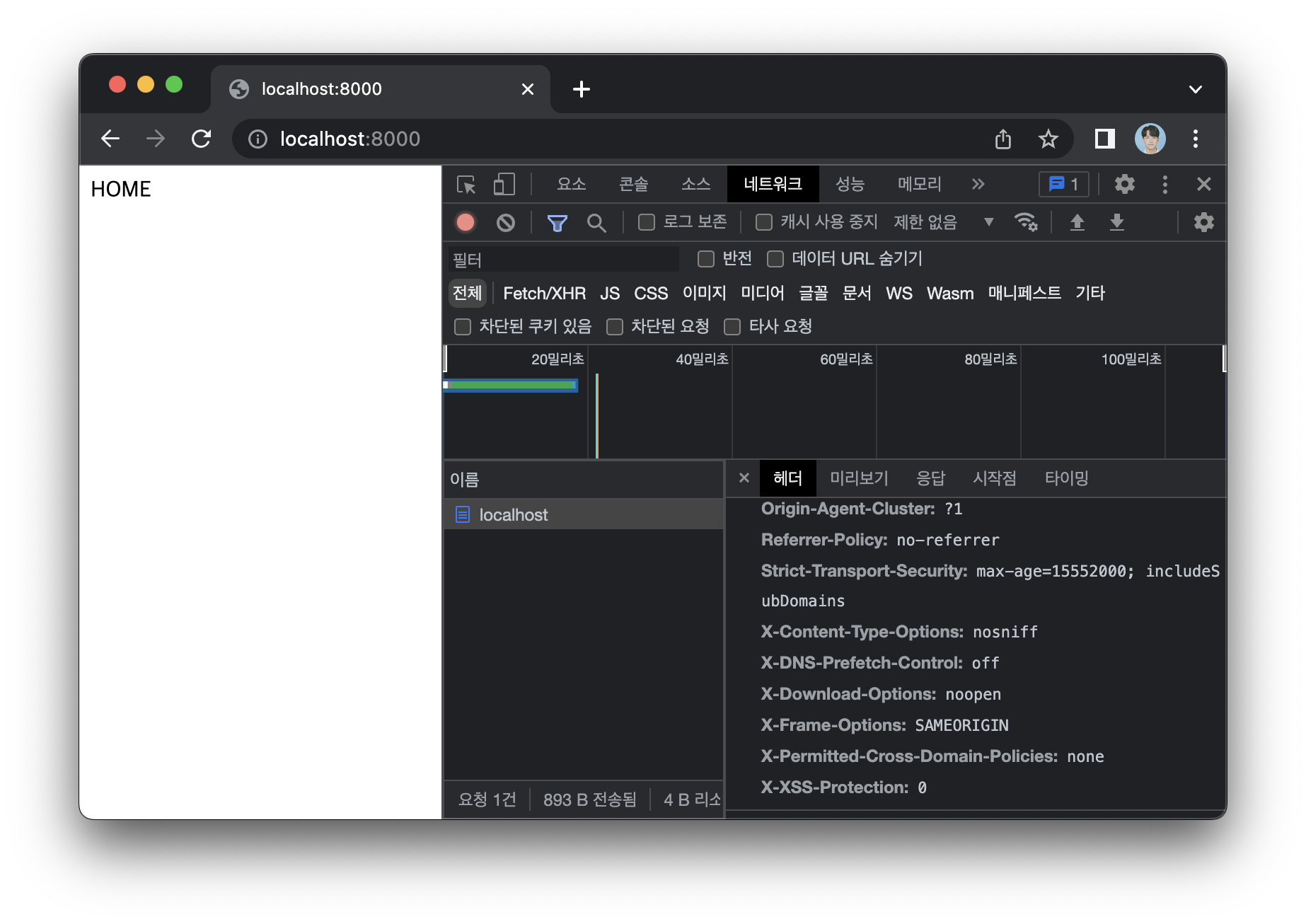This screenshot has height=924, width=1306.
Task: Reload the localhost:8000 page
Action: coord(202,139)
